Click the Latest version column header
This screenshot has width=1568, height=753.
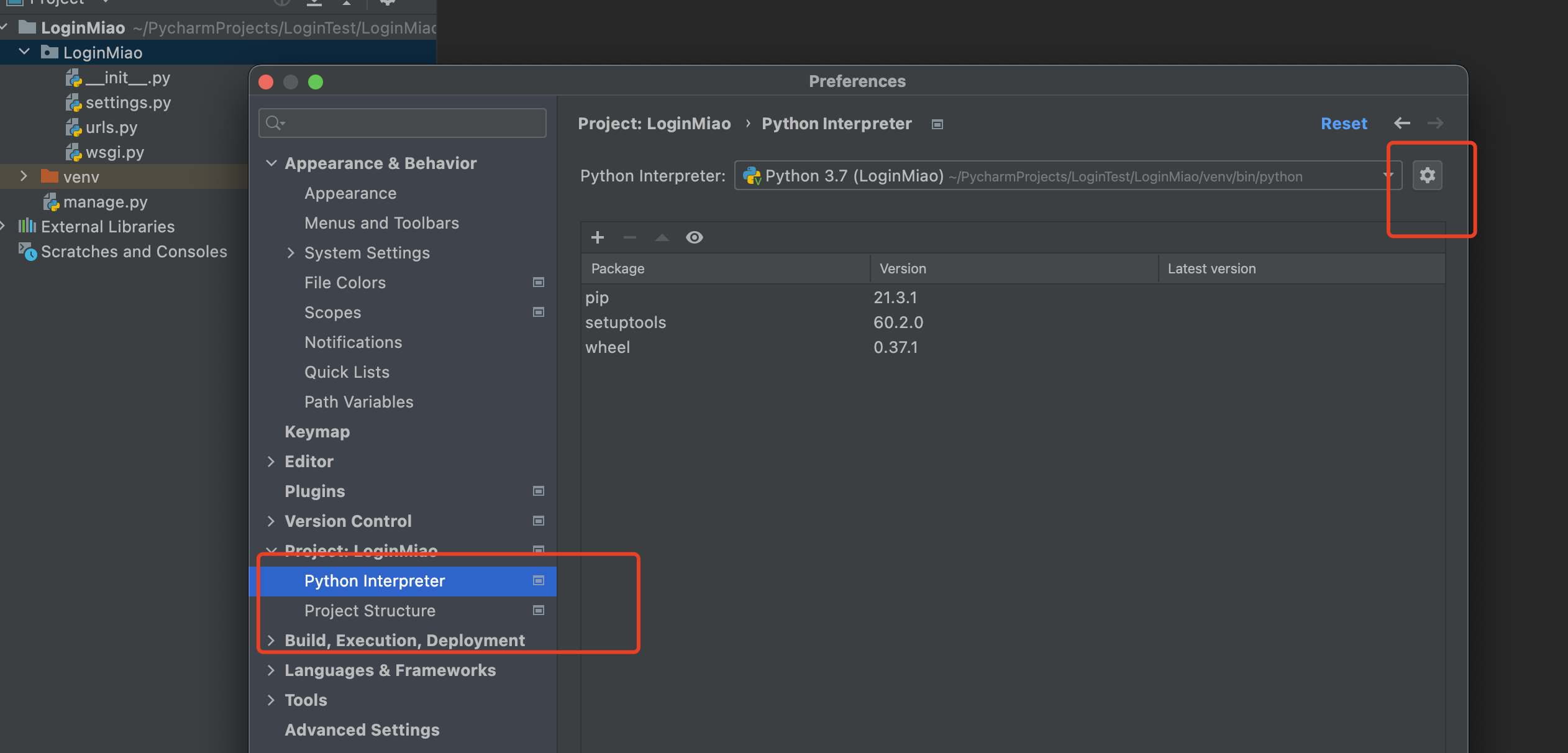(x=1211, y=268)
